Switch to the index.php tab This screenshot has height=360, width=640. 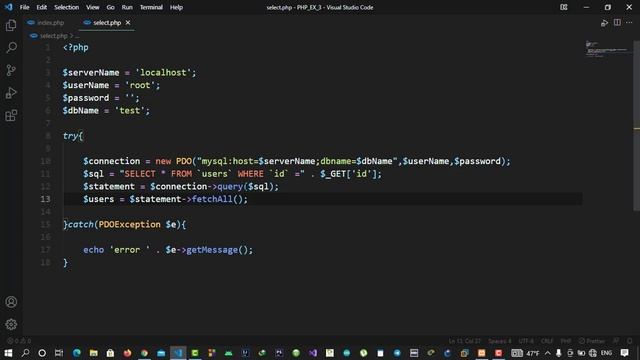(45, 23)
